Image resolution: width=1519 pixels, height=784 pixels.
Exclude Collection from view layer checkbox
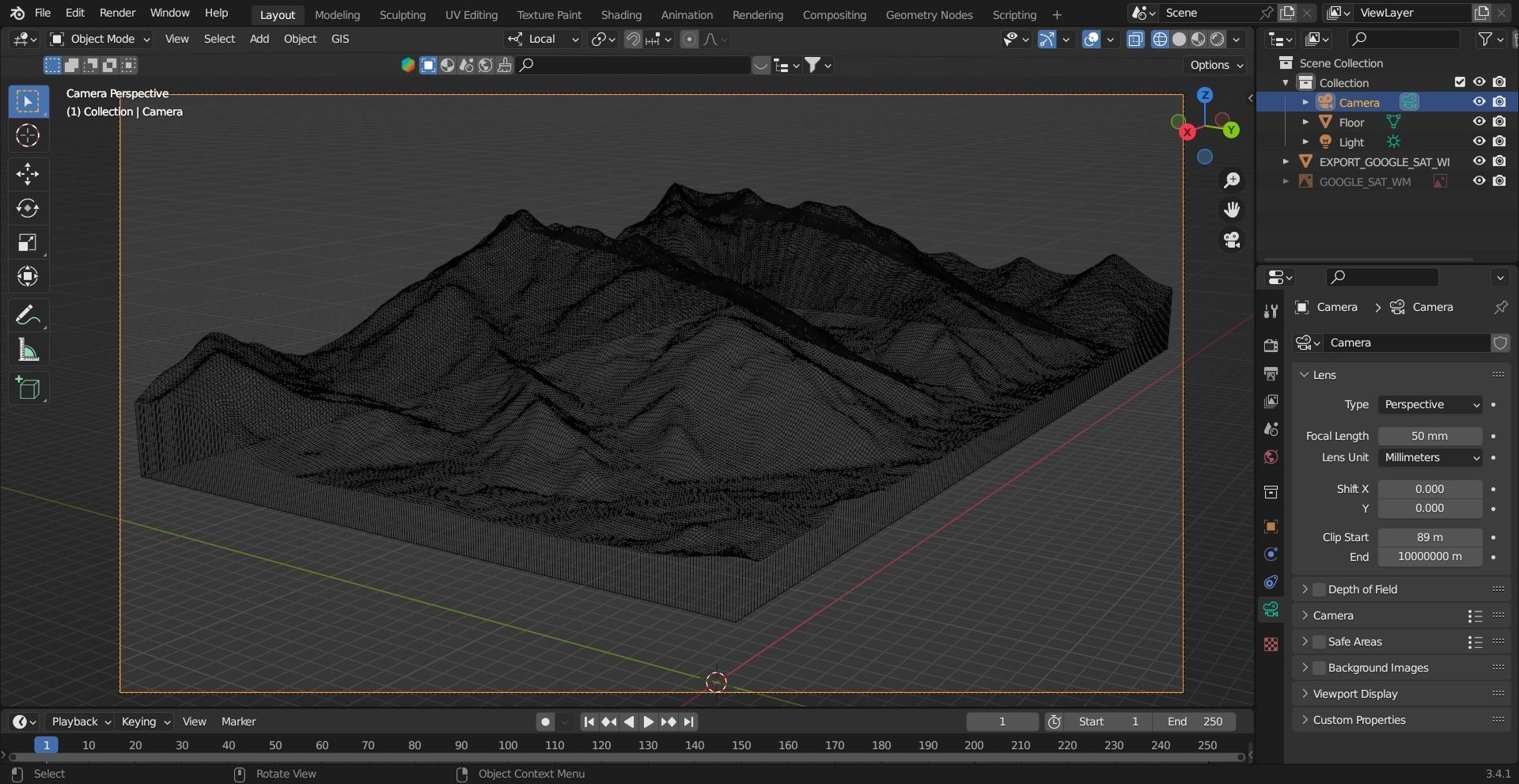(1460, 82)
